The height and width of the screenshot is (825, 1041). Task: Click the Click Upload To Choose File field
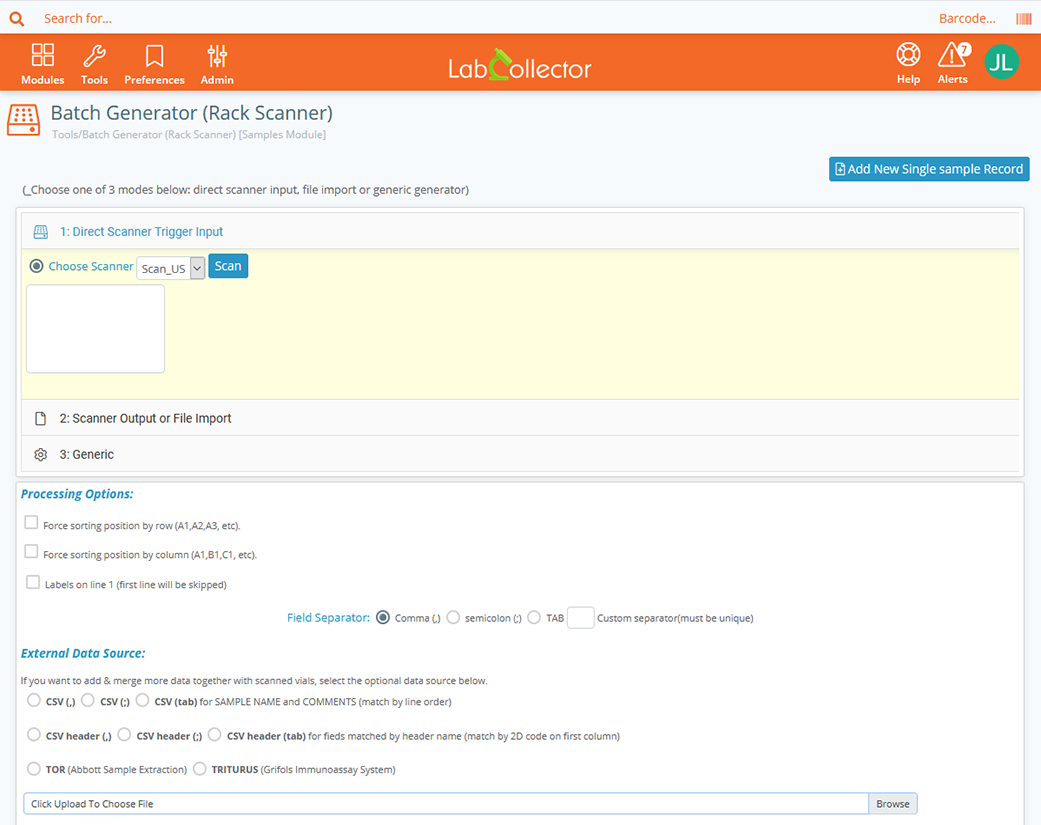click(446, 804)
